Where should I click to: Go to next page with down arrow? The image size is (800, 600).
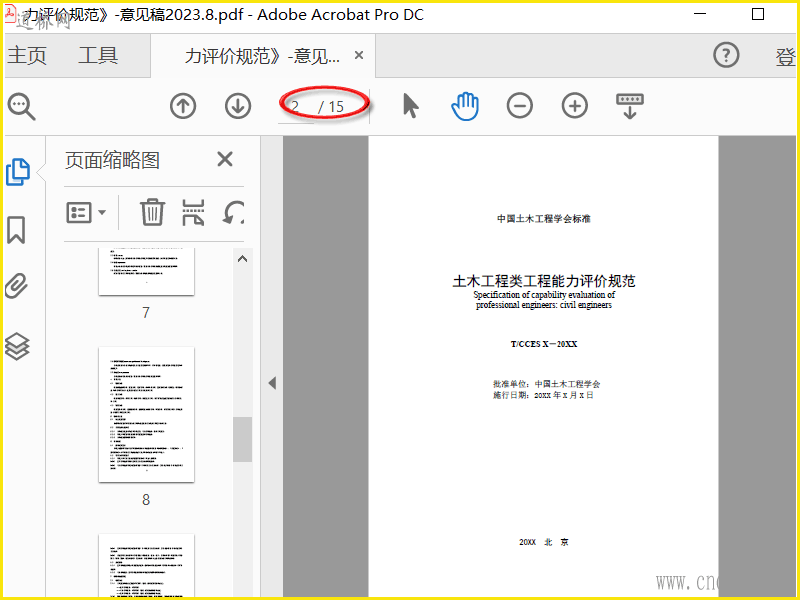pyautogui.click(x=238, y=106)
